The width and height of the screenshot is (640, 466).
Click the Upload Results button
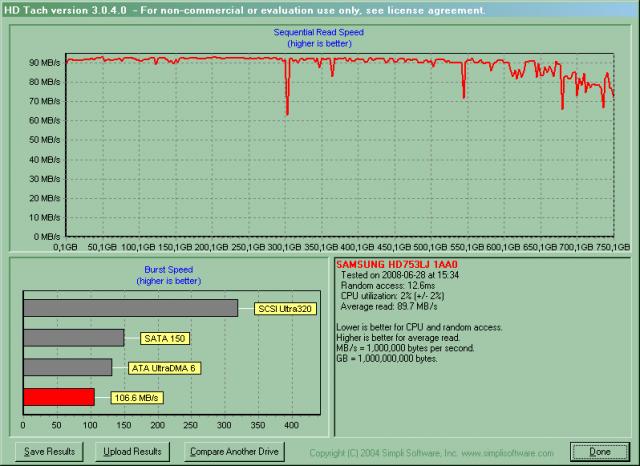pyautogui.click(x=132, y=452)
